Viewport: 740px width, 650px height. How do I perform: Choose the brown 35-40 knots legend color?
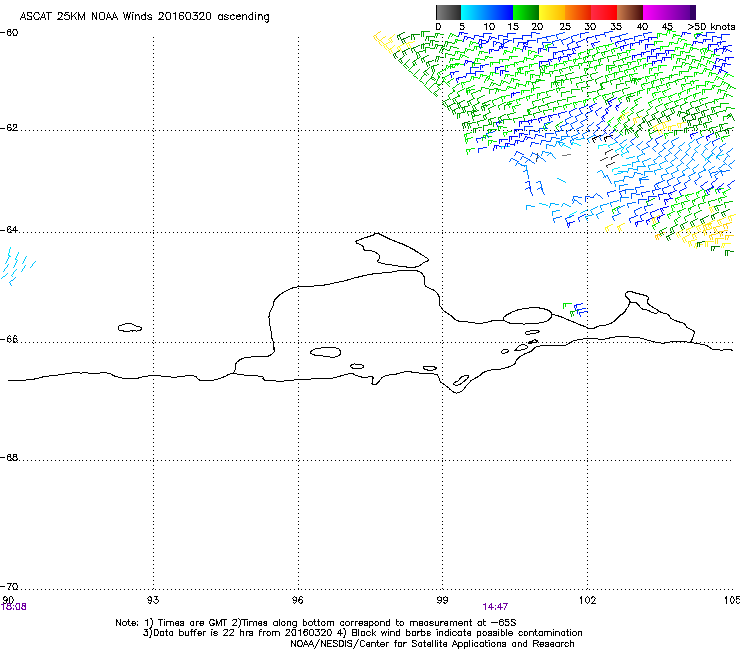(630, 12)
